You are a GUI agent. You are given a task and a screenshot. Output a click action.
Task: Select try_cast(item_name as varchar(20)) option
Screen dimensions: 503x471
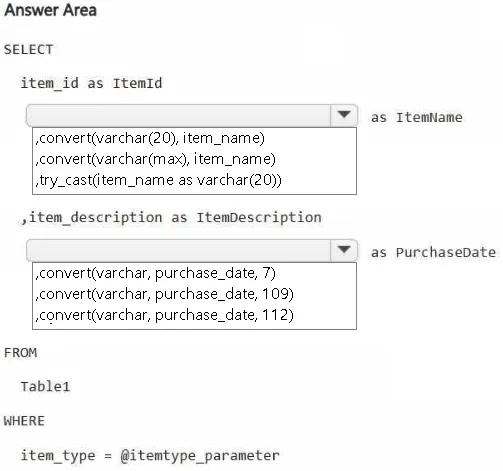159,180
